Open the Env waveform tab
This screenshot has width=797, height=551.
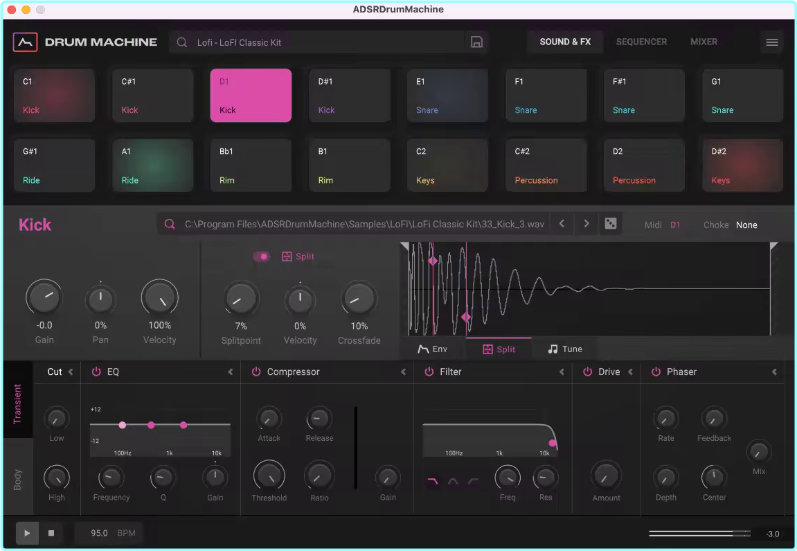433,349
